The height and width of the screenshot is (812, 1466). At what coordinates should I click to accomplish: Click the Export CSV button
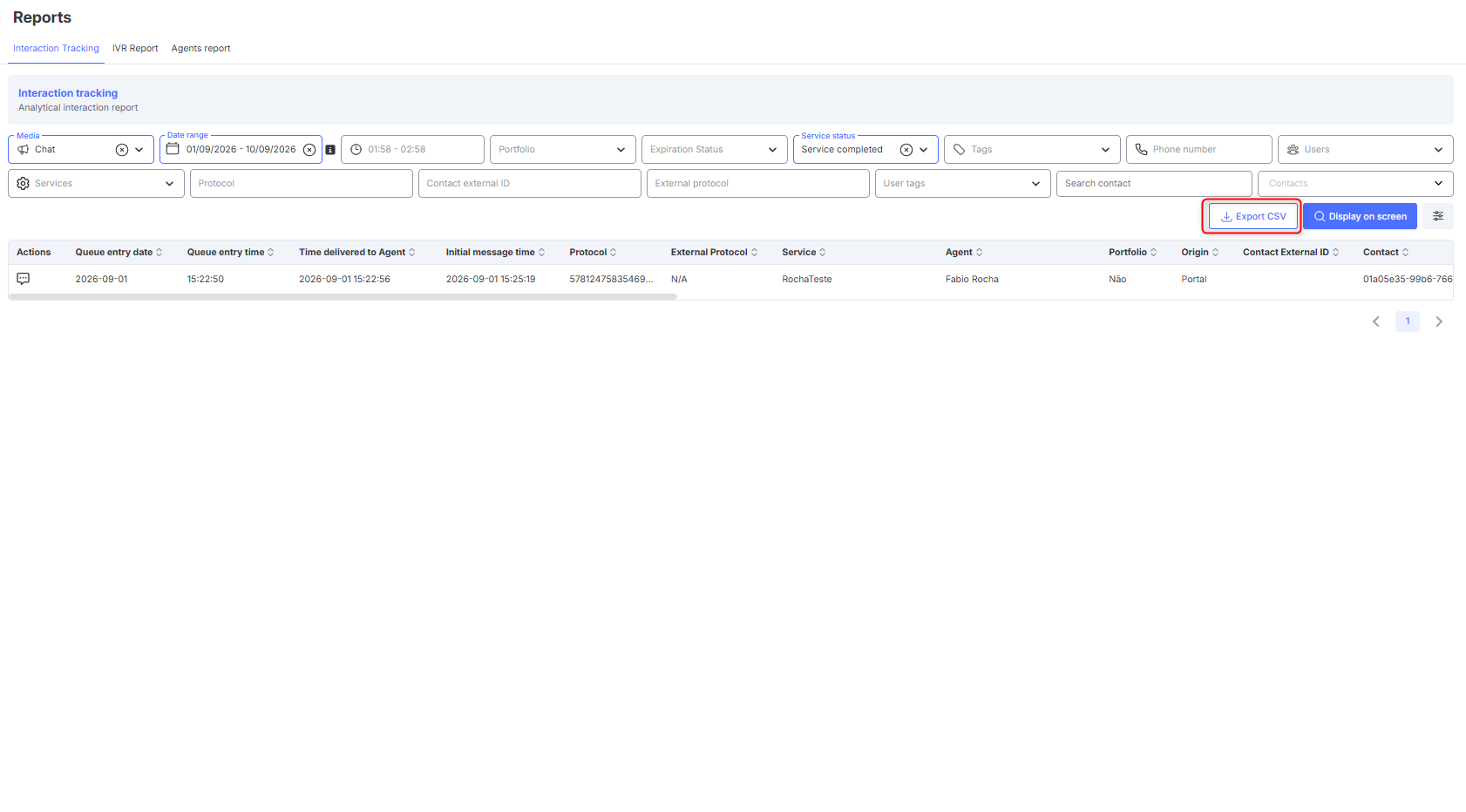point(1253,216)
